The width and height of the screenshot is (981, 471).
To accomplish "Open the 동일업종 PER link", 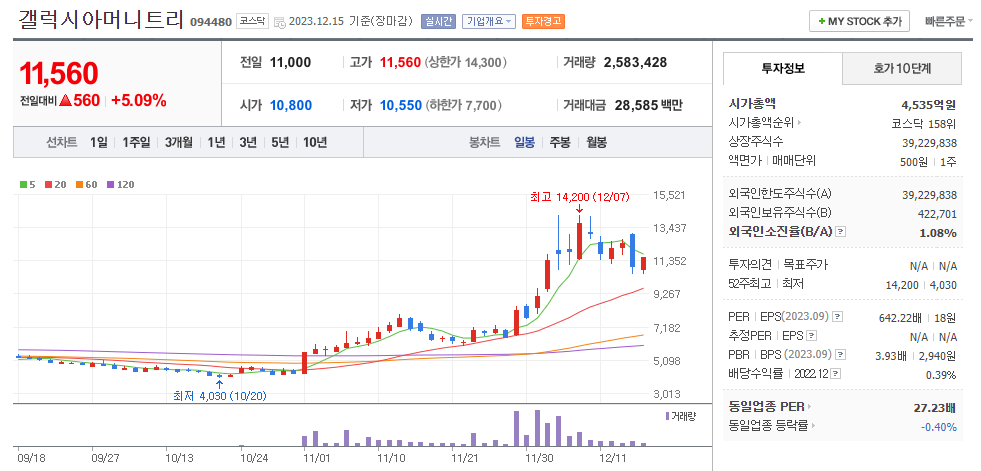I will pyautogui.click(x=770, y=407).
